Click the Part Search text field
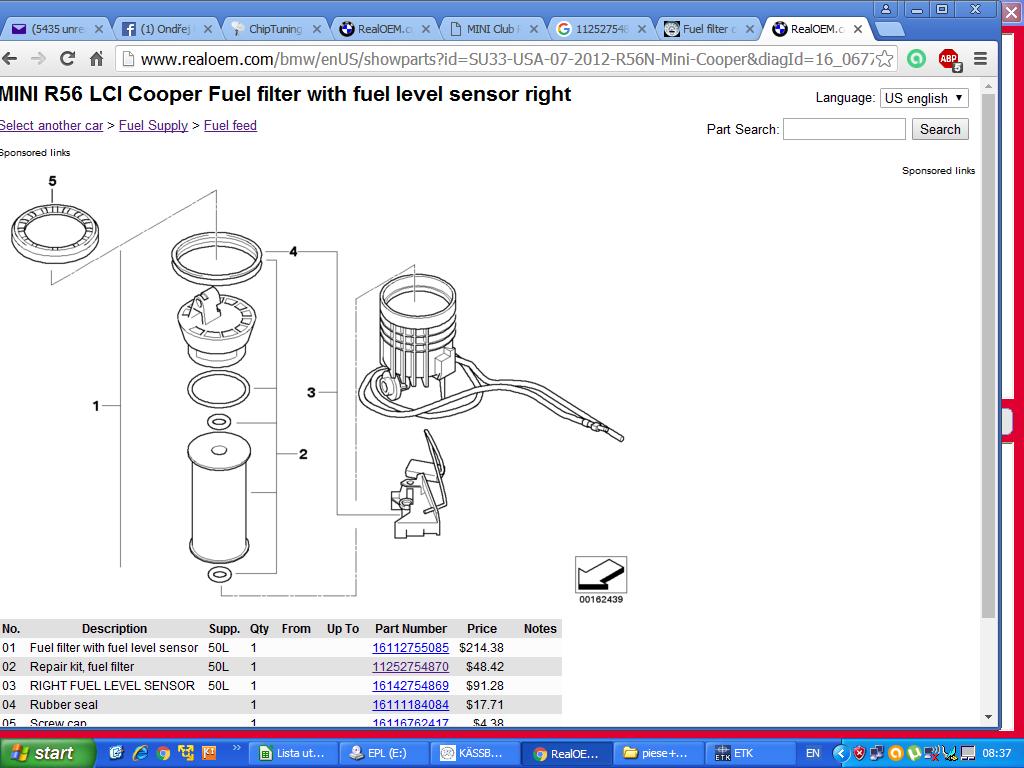 843,129
